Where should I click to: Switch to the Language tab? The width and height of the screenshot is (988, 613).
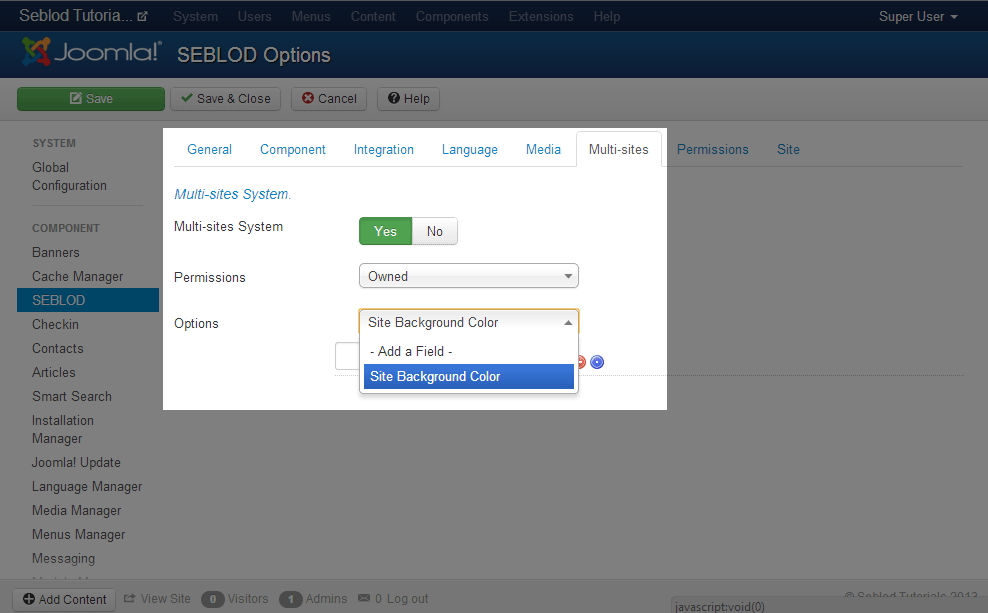(x=469, y=149)
